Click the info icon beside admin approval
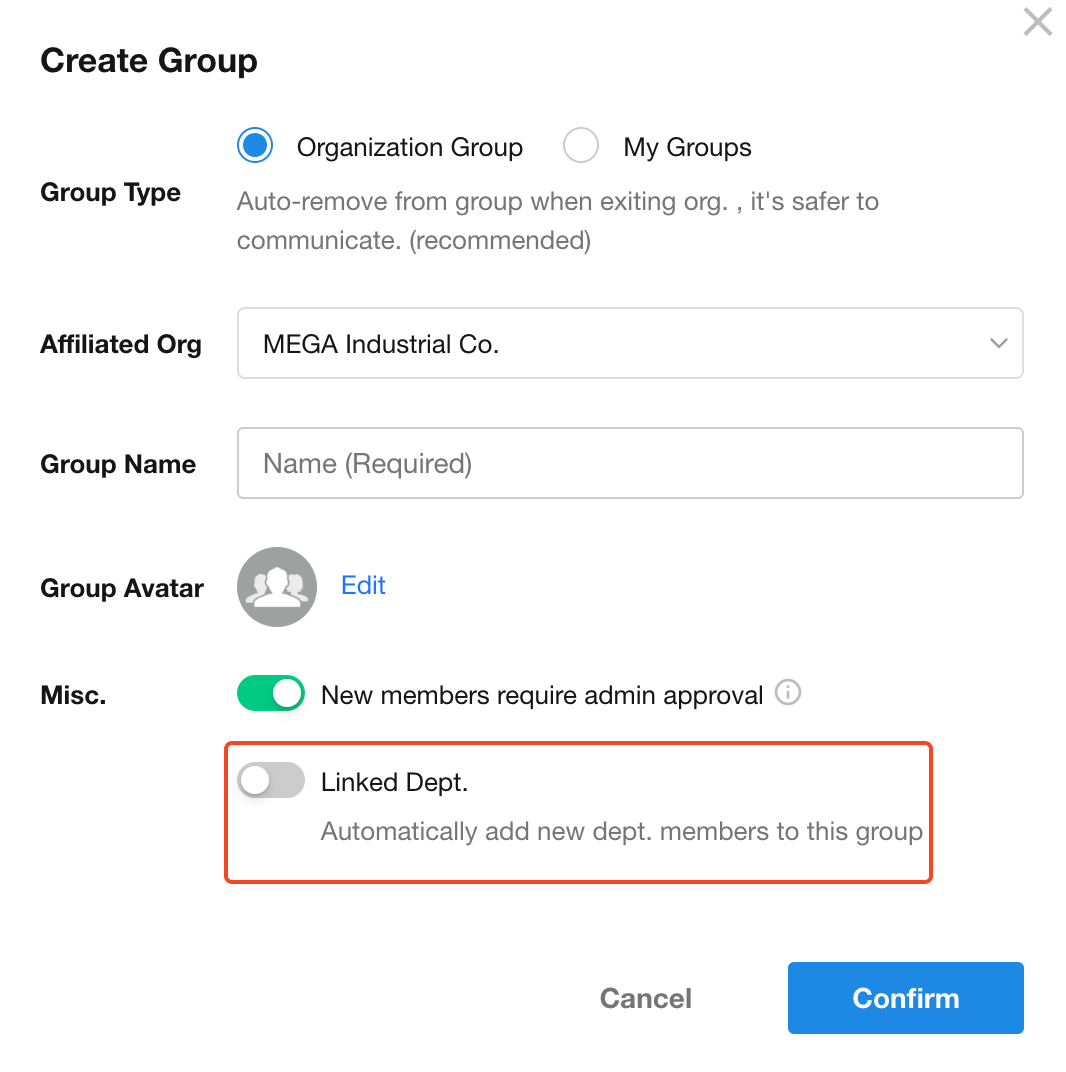This screenshot has width=1066, height=1072. pos(788,693)
